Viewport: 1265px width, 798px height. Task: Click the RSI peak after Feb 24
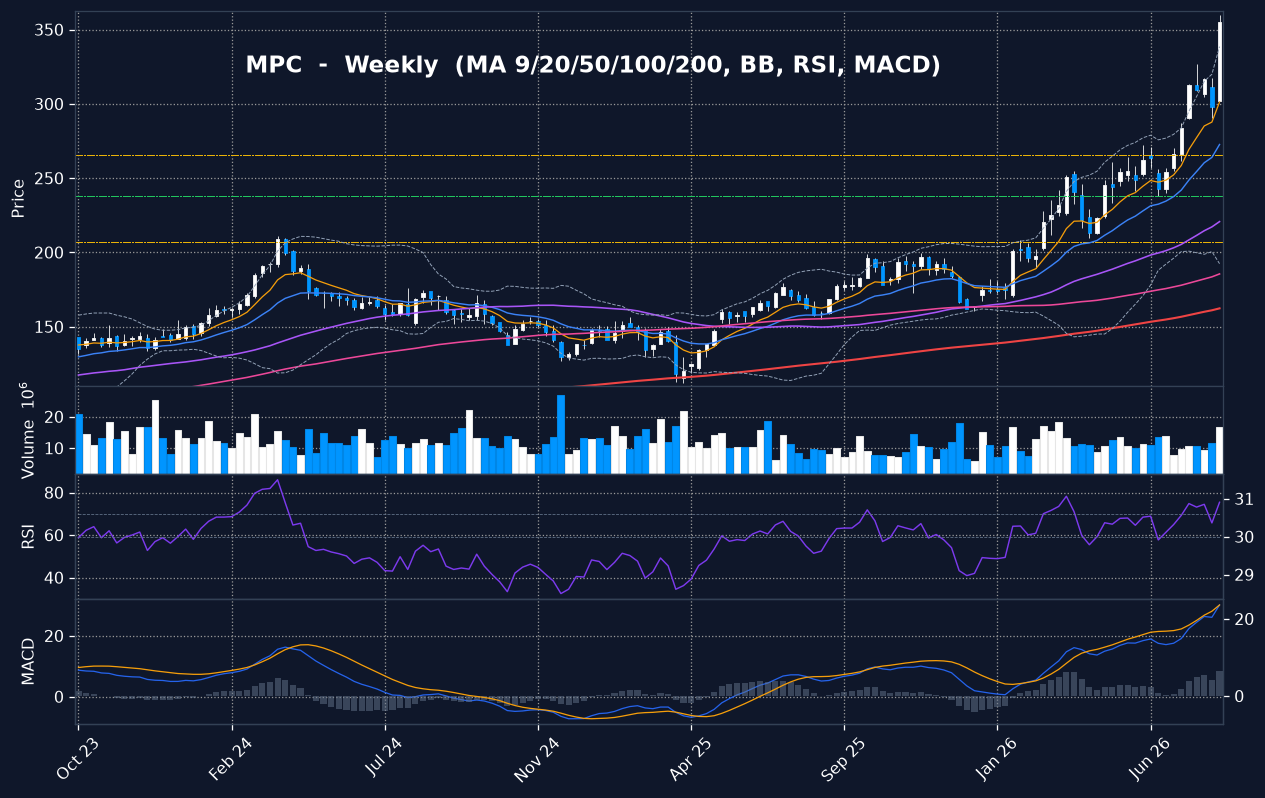(x=277, y=481)
